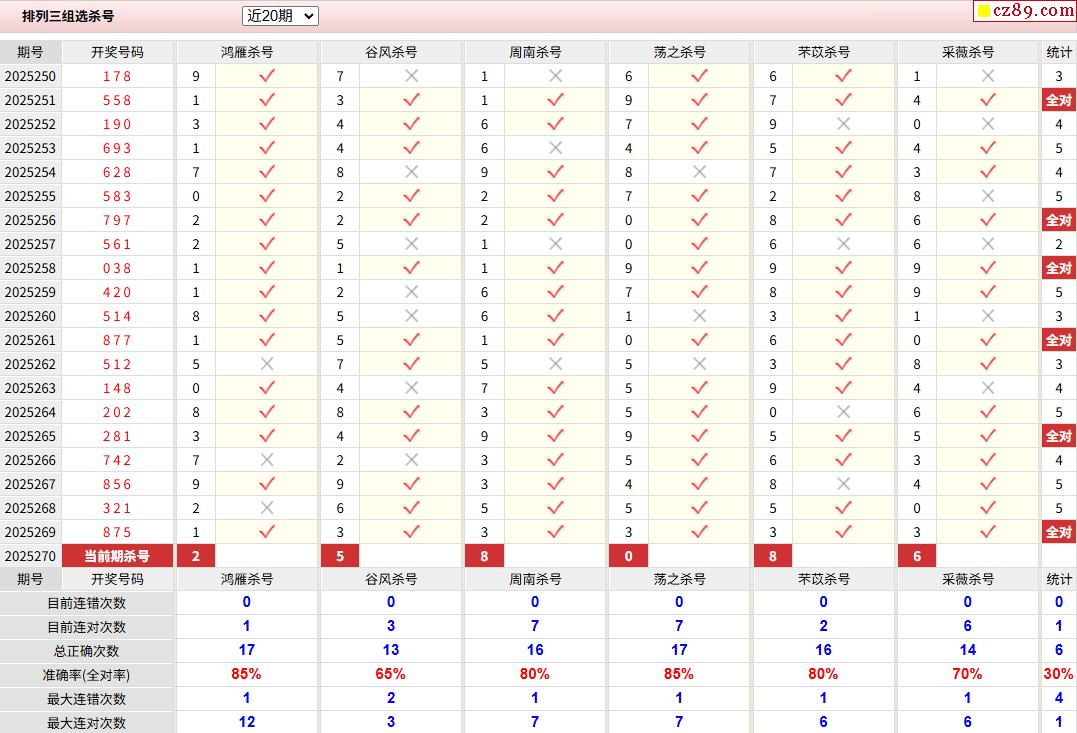1077x733 pixels.
Task: Click 荡之 cross mark in row 2025260
Action: pyautogui.click(x=699, y=316)
